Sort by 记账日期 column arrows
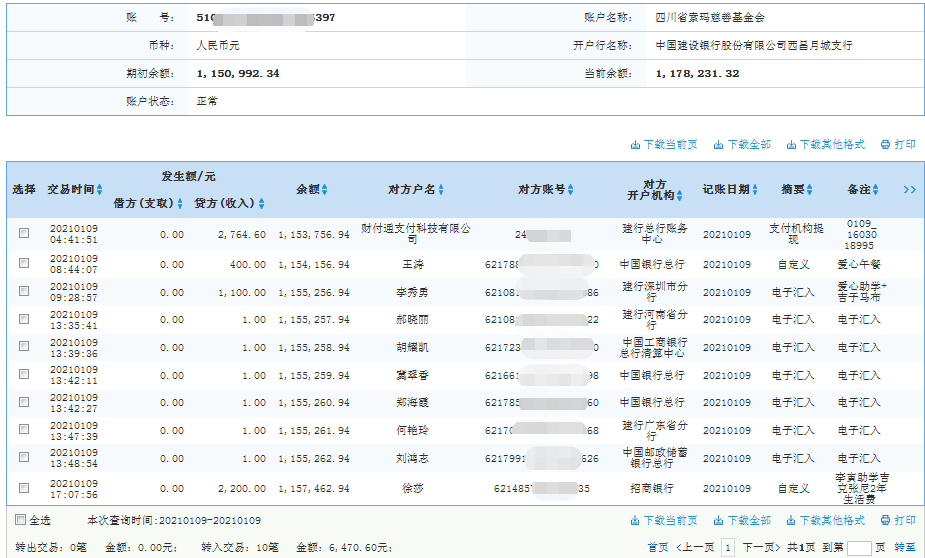The height and width of the screenshot is (558, 925). (x=755, y=189)
